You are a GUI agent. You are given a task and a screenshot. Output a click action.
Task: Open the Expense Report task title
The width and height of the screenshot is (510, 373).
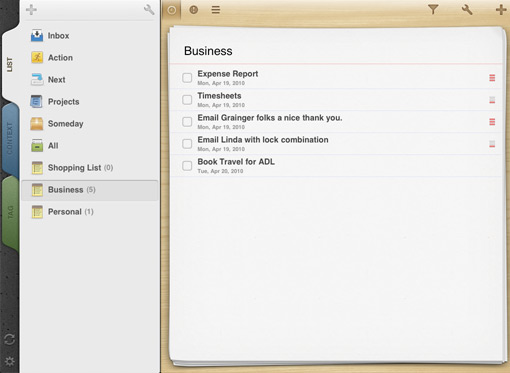tap(228, 74)
